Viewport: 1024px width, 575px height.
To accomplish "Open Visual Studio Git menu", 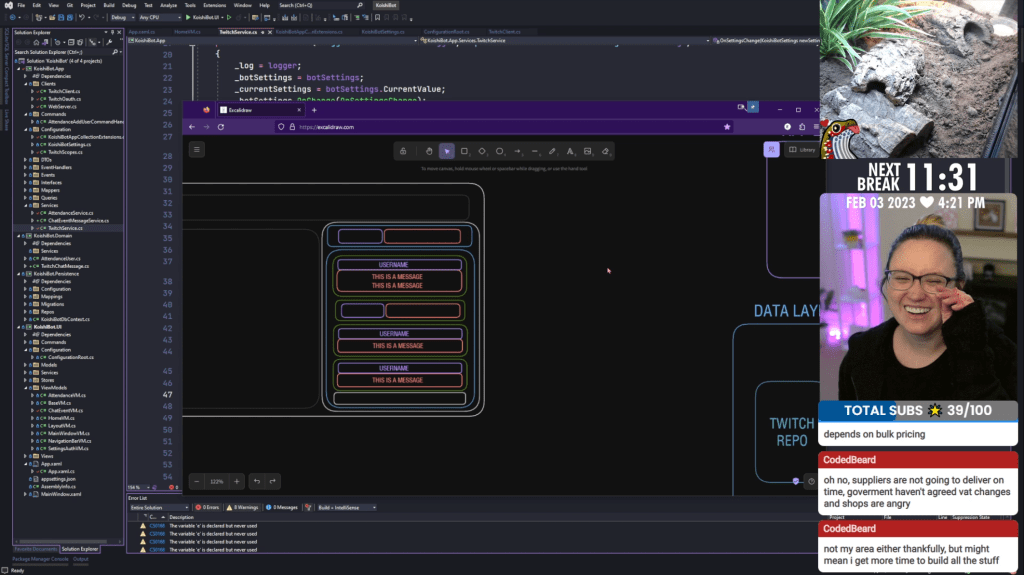I will [69, 5].
